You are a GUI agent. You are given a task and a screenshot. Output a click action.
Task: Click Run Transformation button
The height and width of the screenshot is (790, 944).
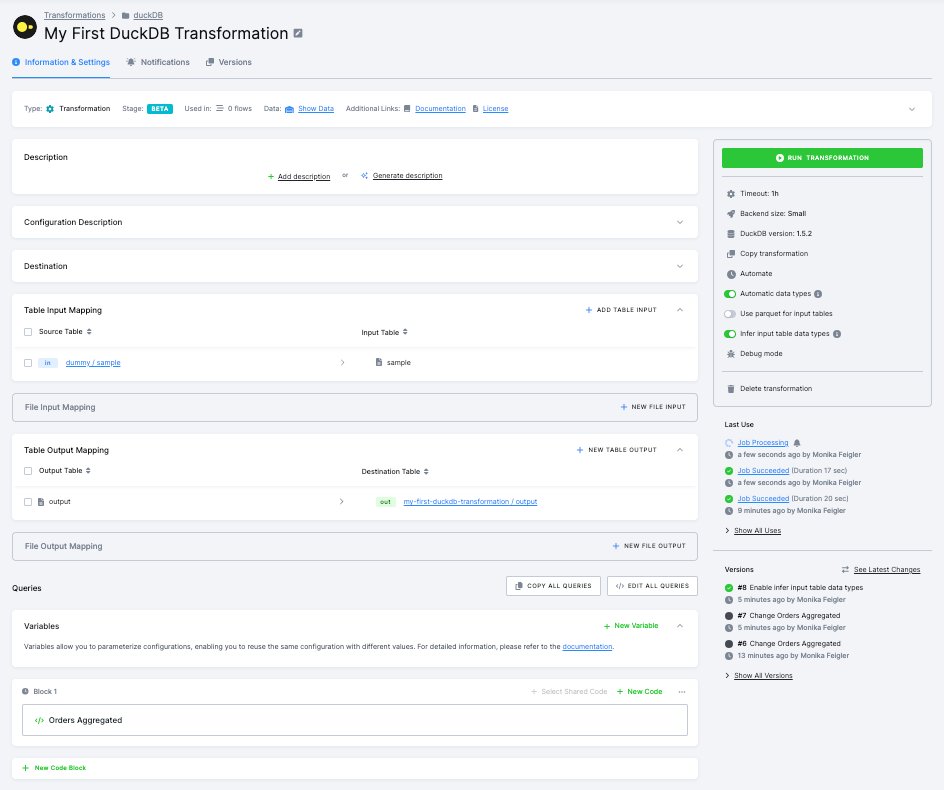pyautogui.click(x=822, y=158)
